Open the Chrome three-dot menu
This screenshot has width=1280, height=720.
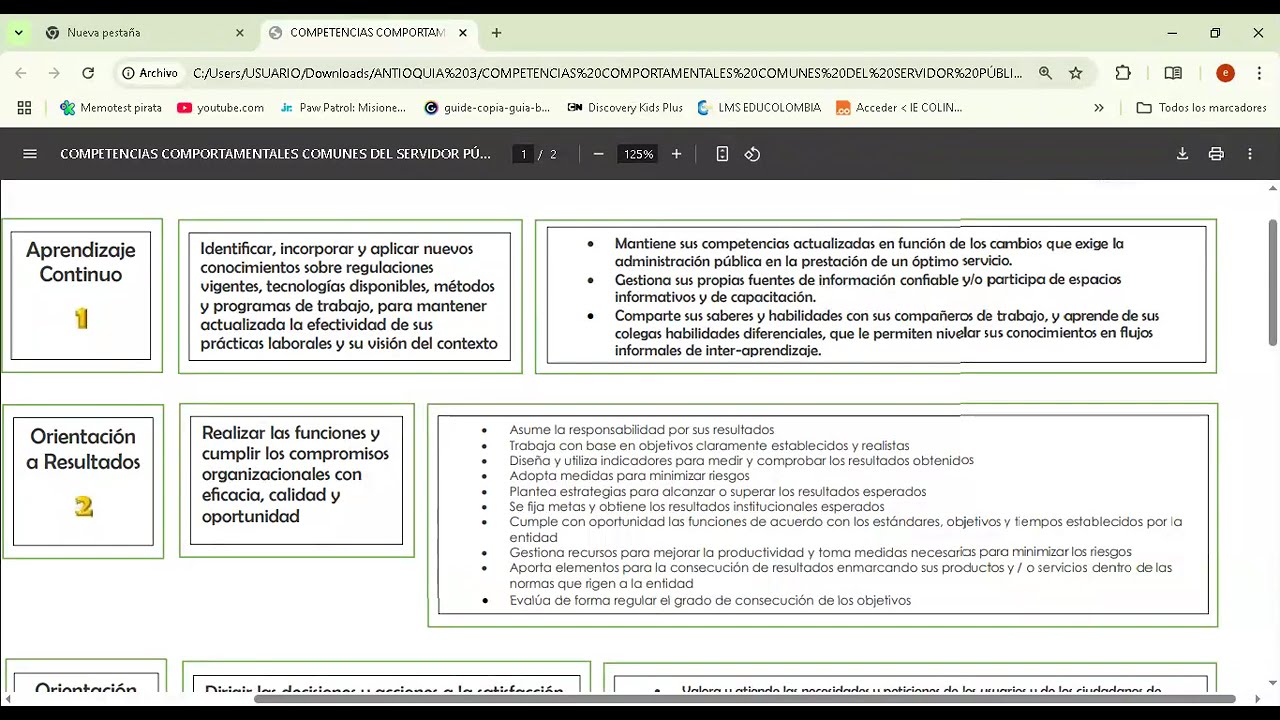[1258, 73]
